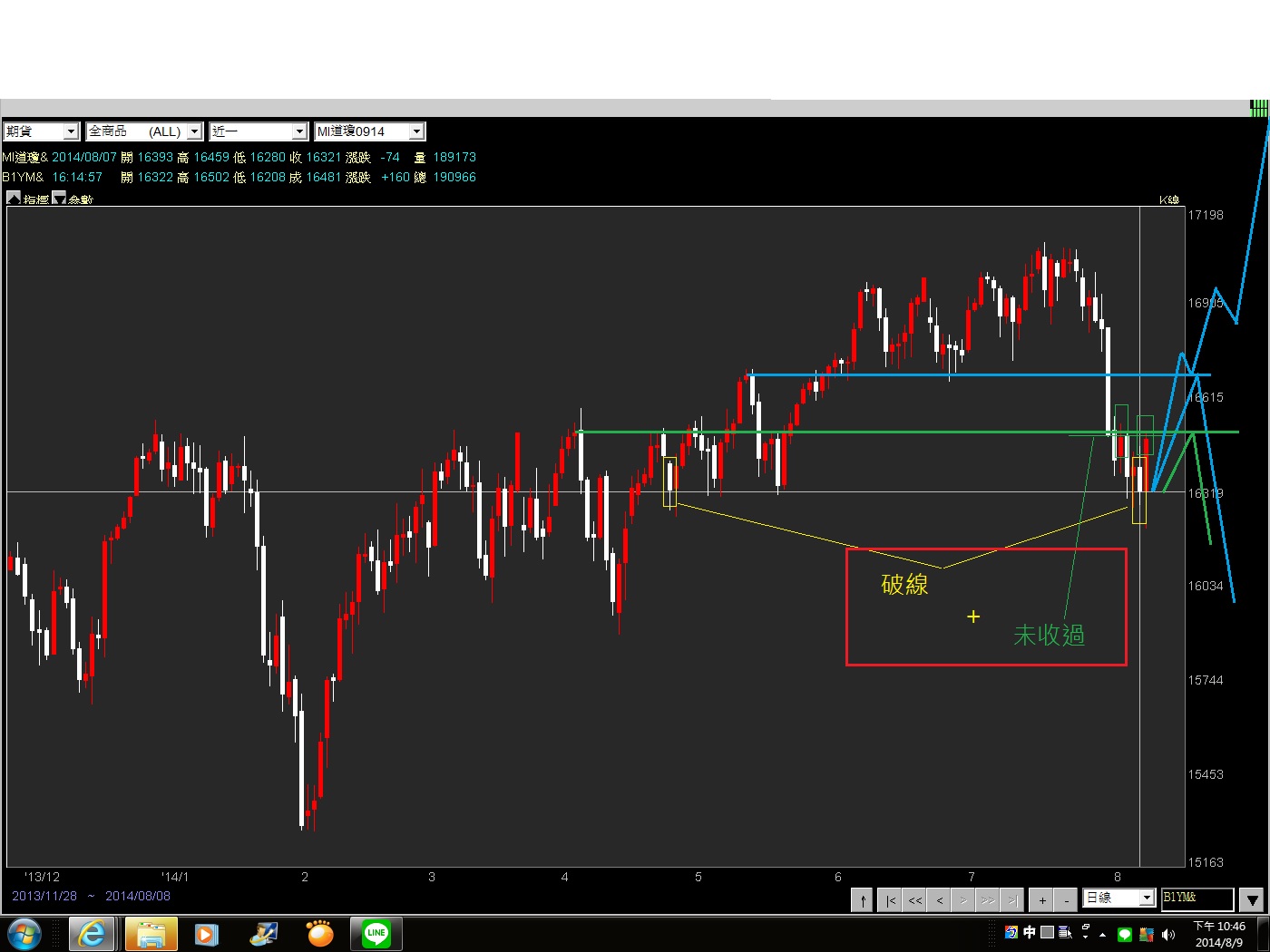The height and width of the screenshot is (952, 1270).
Task: Open the media player taskbar icon
Action: (207, 934)
